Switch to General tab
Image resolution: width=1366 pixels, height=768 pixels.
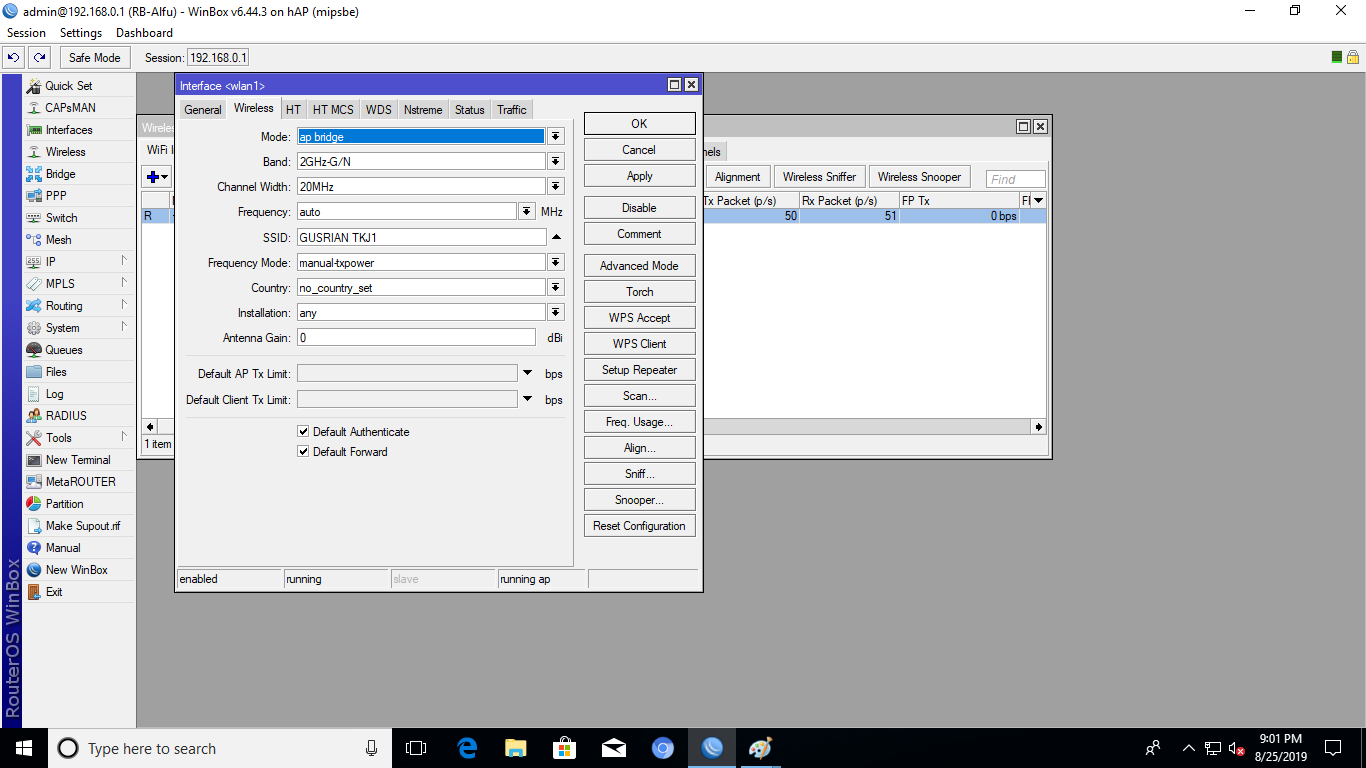tap(203, 110)
